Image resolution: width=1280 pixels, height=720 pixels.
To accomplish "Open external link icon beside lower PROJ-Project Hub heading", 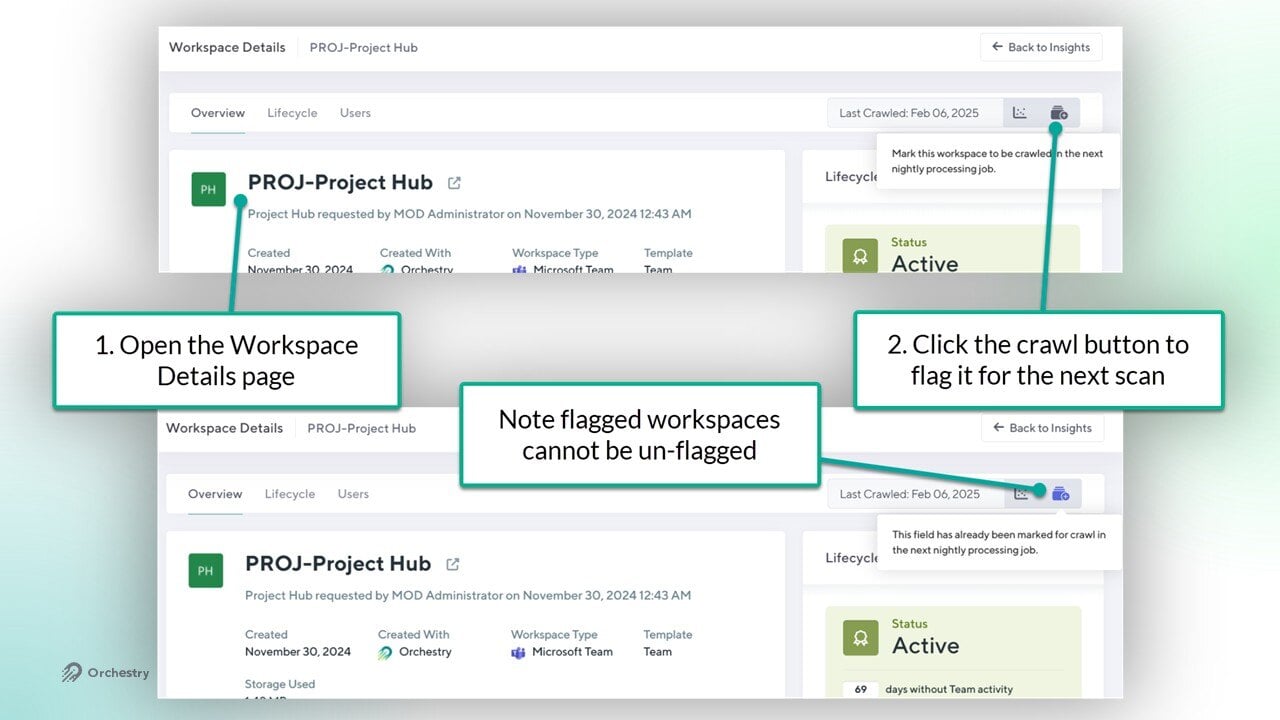I will [x=452, y=564].
